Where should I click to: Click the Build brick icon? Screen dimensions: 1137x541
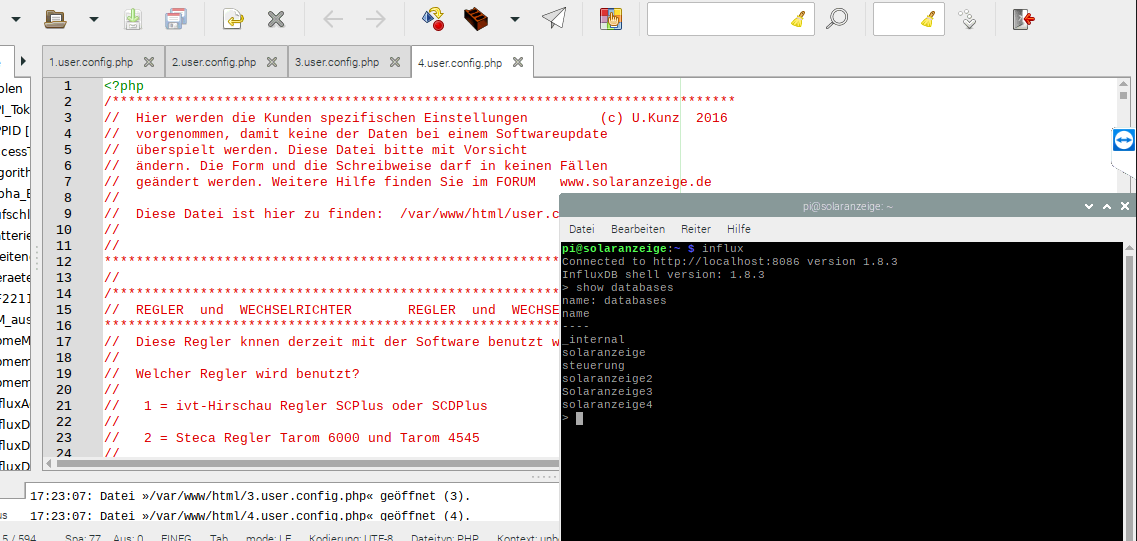coord(477,18)
